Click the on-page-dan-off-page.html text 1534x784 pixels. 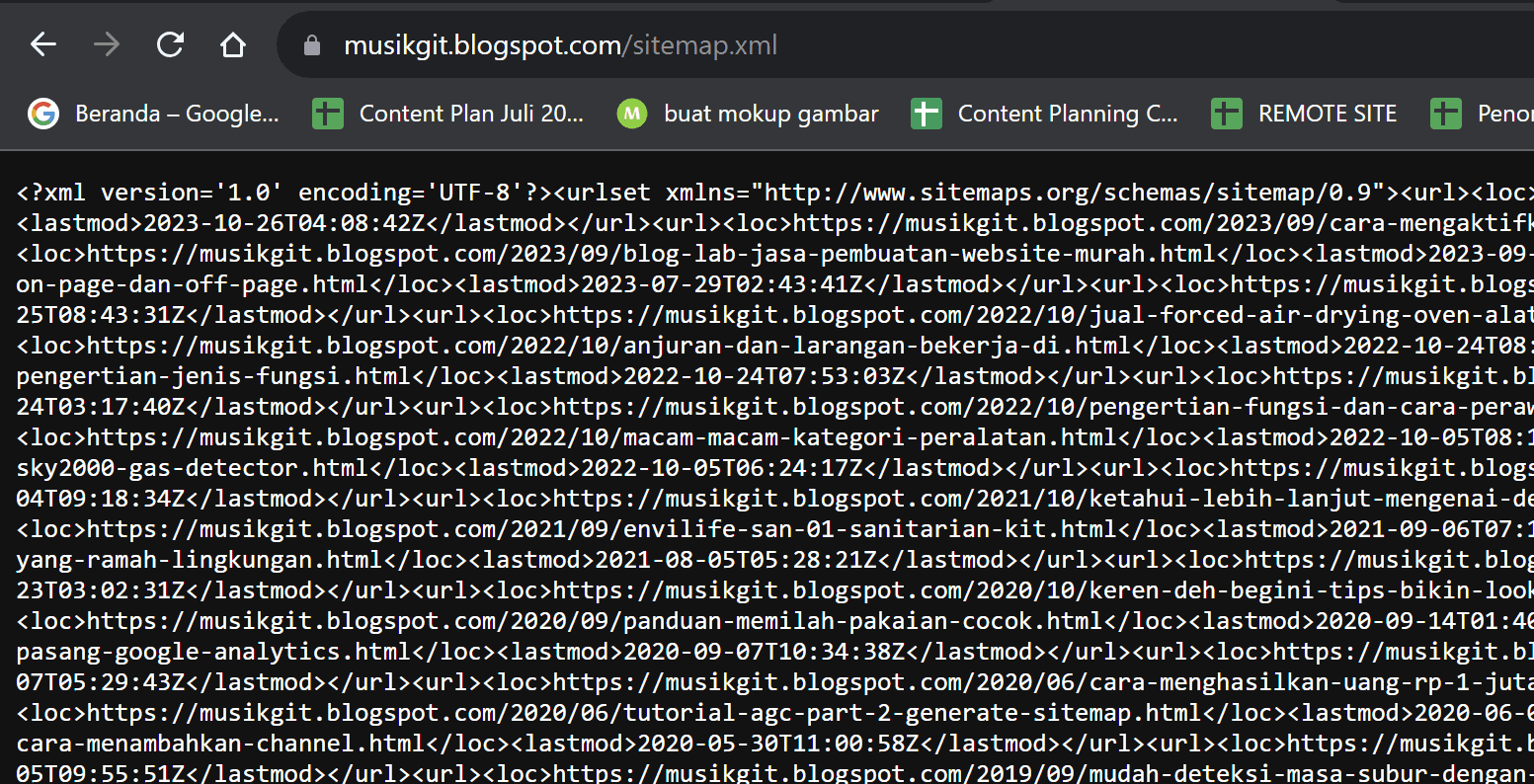[192, 284]
